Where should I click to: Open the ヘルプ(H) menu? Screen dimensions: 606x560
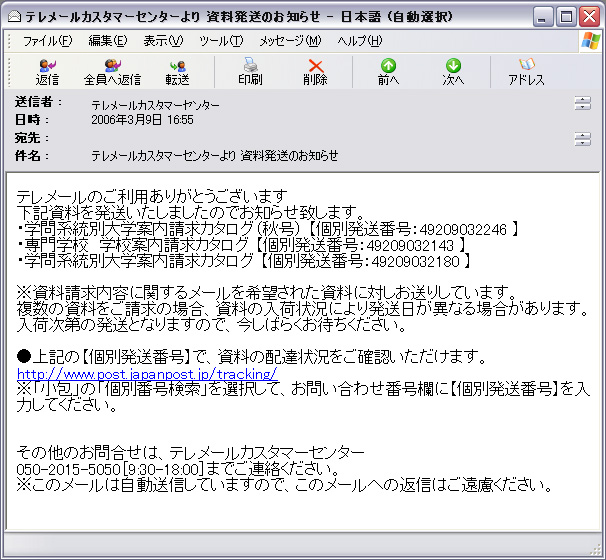coord(359,41)
